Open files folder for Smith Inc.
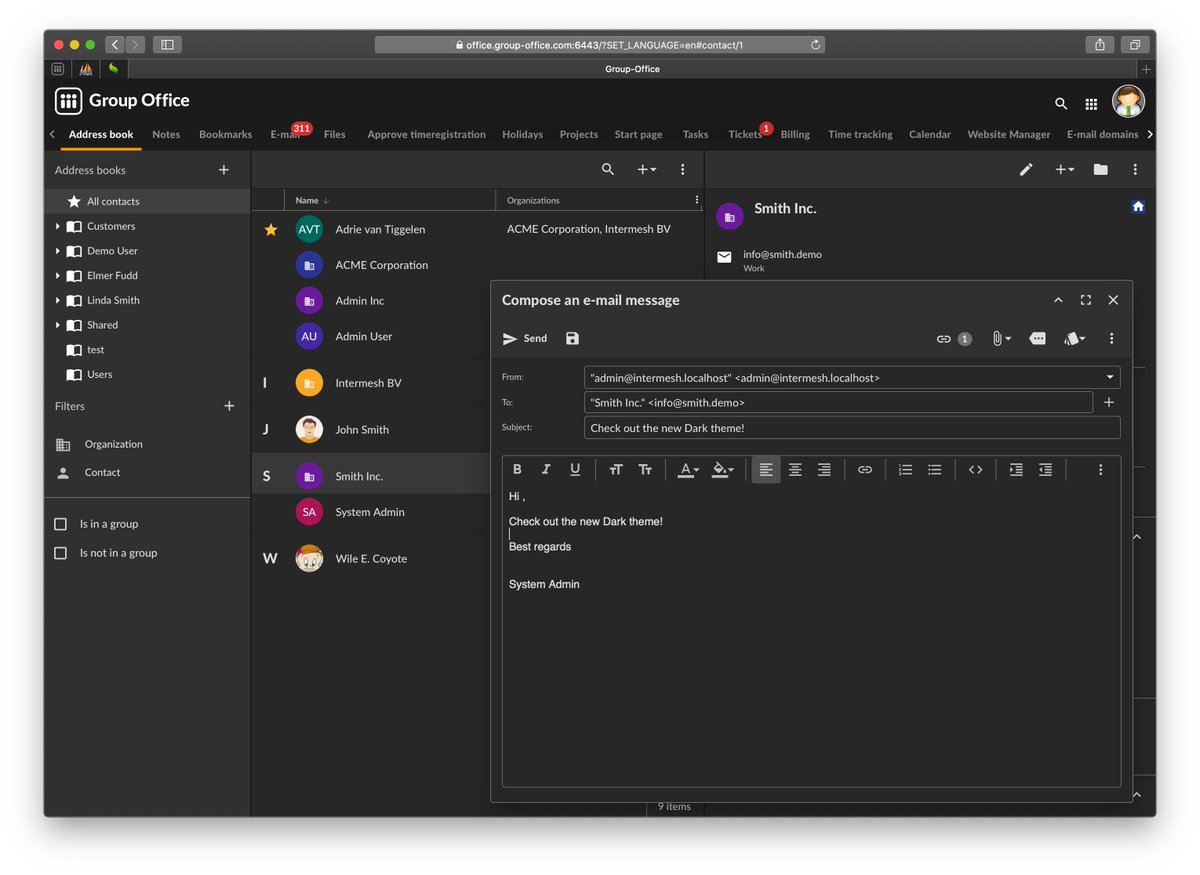The width and height of the screenshot is (1200, 875). 1100,170
